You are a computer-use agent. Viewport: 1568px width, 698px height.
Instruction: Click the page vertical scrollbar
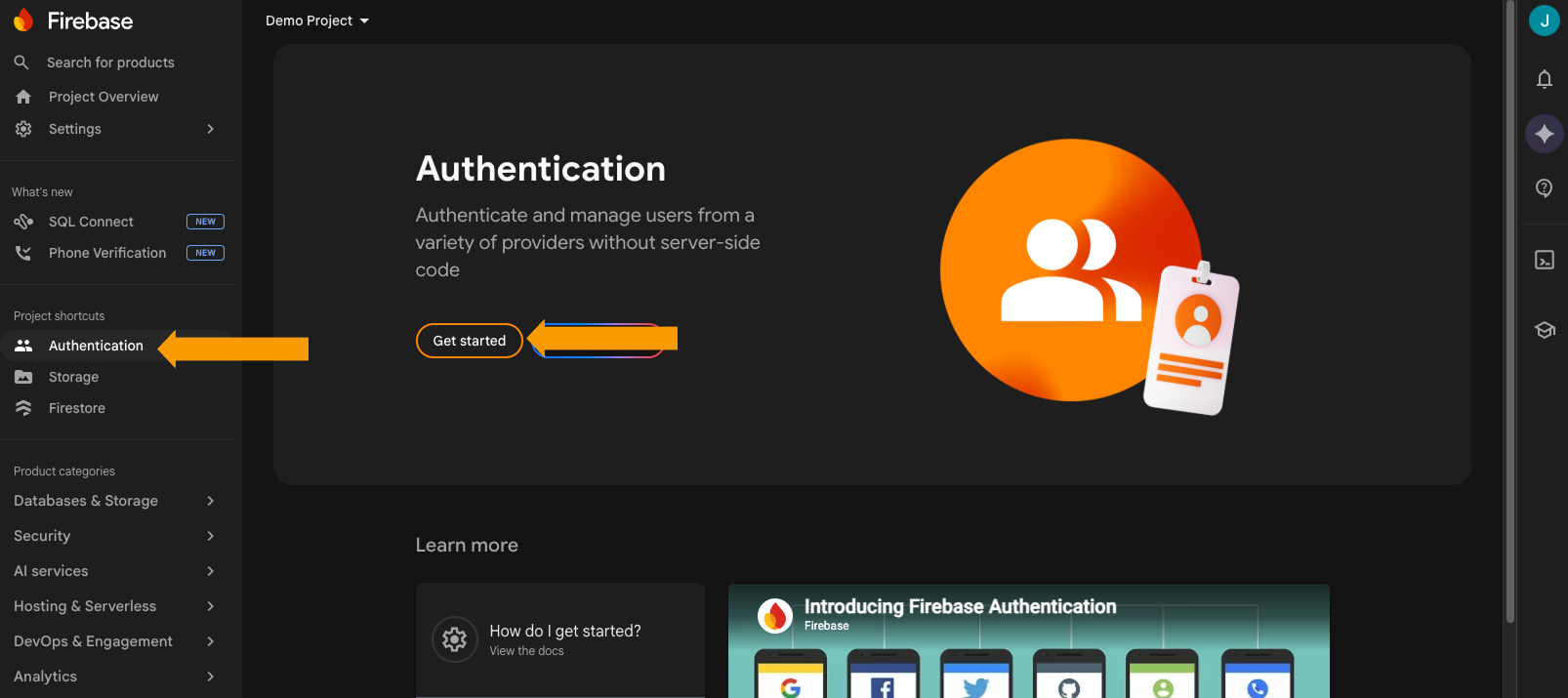1510,310
